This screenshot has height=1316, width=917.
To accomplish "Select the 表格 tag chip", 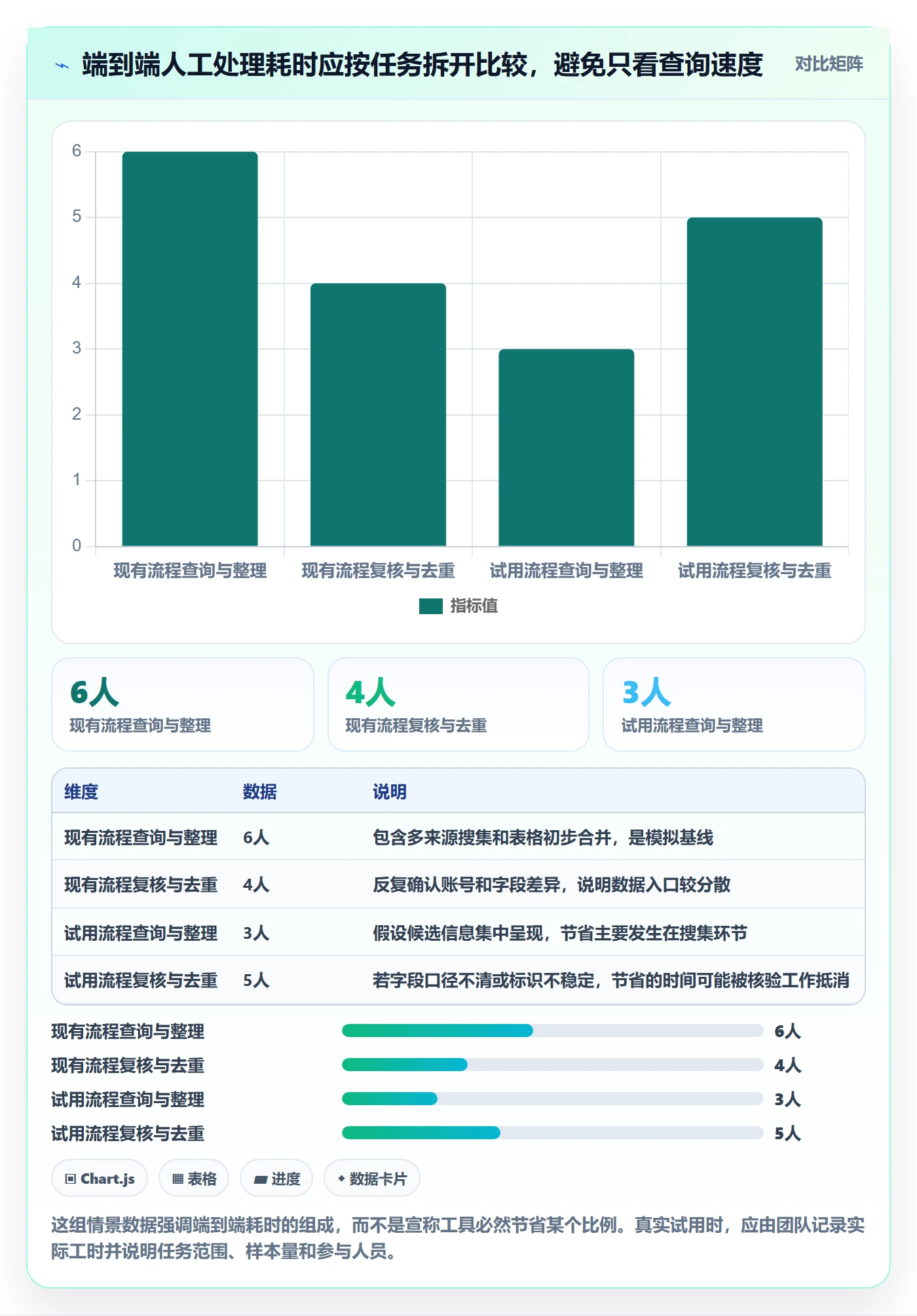I will click(x=194, y=1179).
